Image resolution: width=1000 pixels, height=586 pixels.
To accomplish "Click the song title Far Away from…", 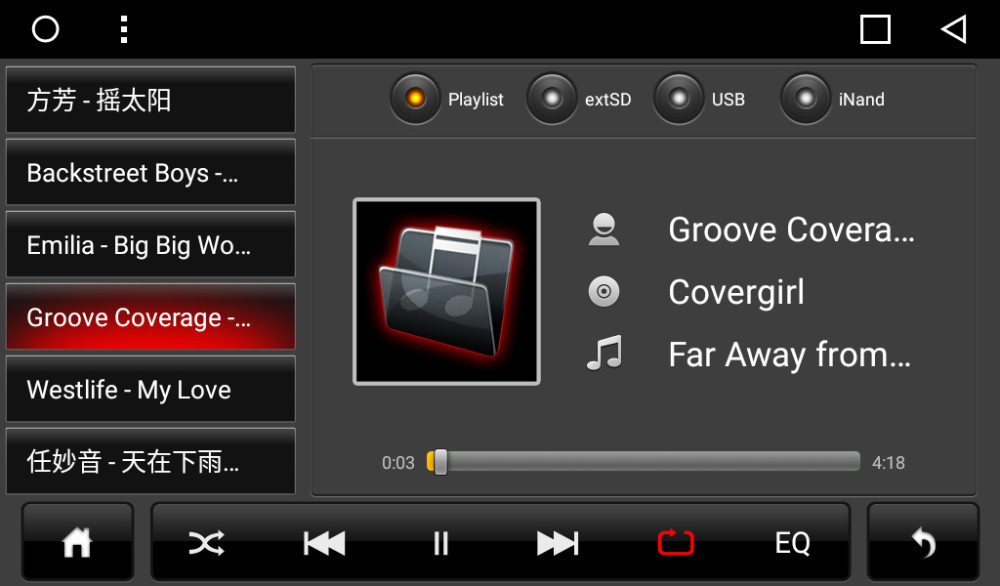I will [790, 355].
